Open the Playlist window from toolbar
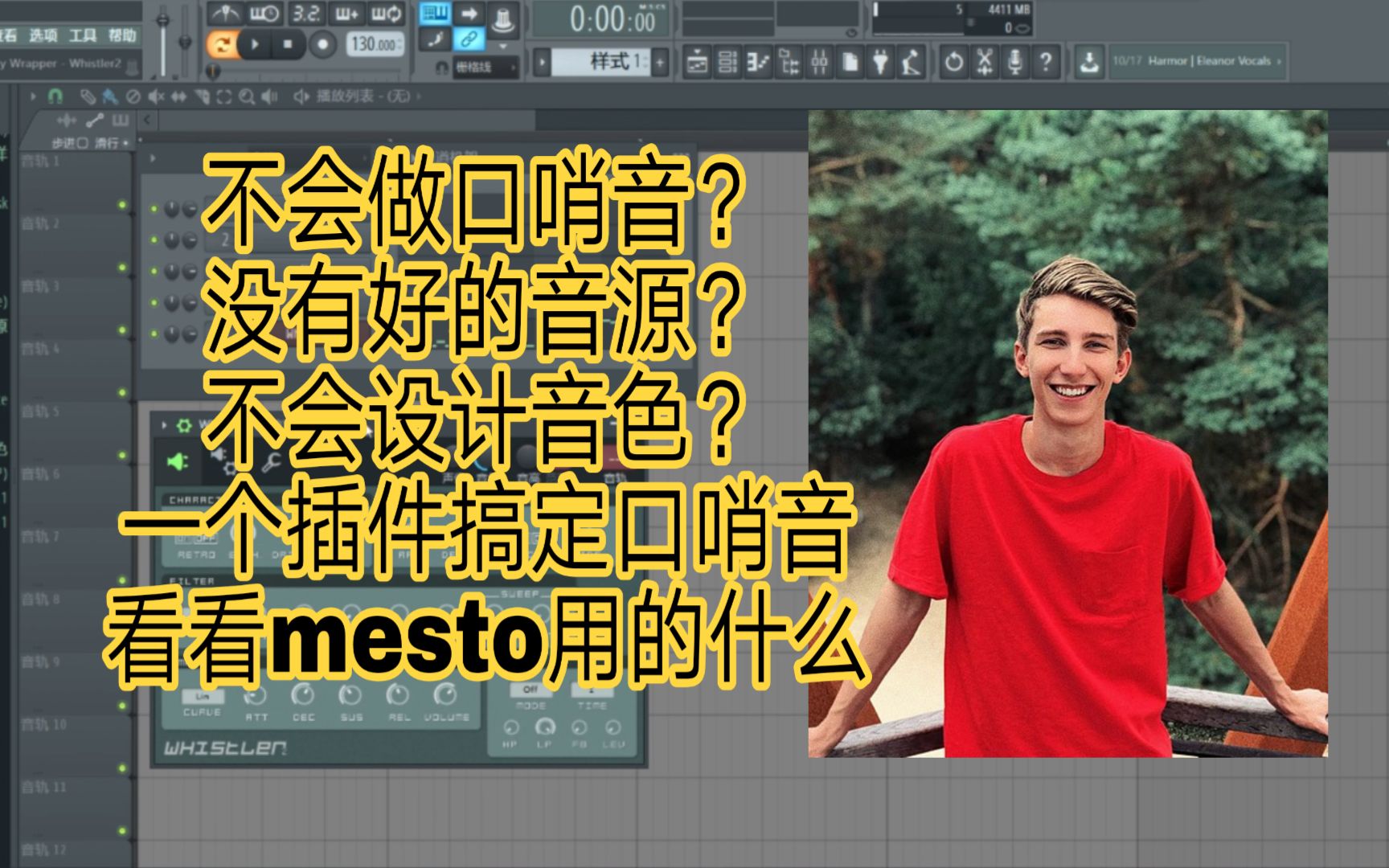Viewport: 1389px width, 868px height. click(x=697, y=62)
